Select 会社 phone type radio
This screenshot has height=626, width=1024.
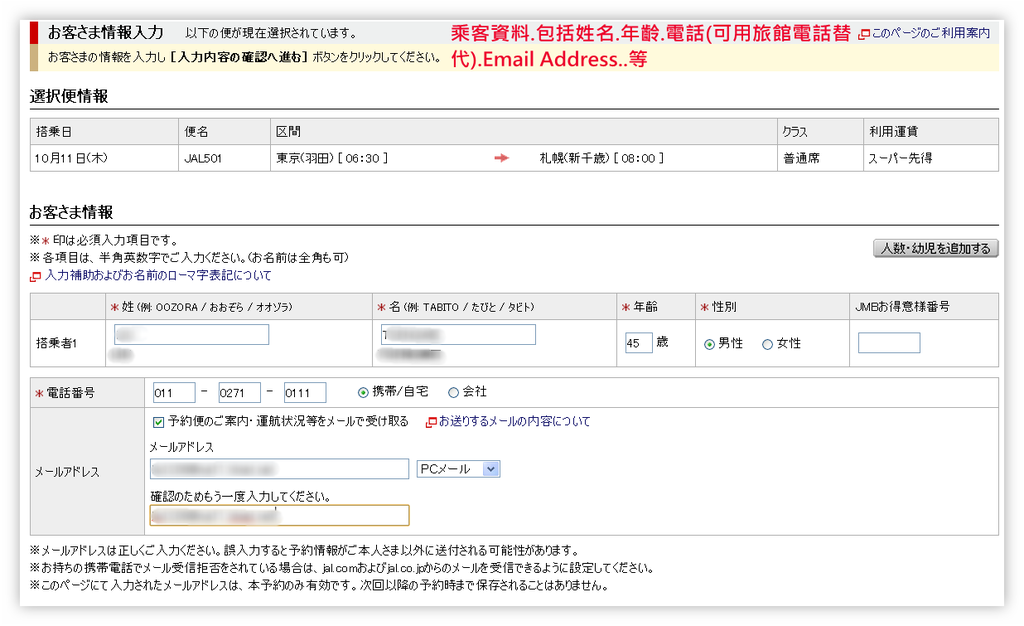[x=453, y=392]
